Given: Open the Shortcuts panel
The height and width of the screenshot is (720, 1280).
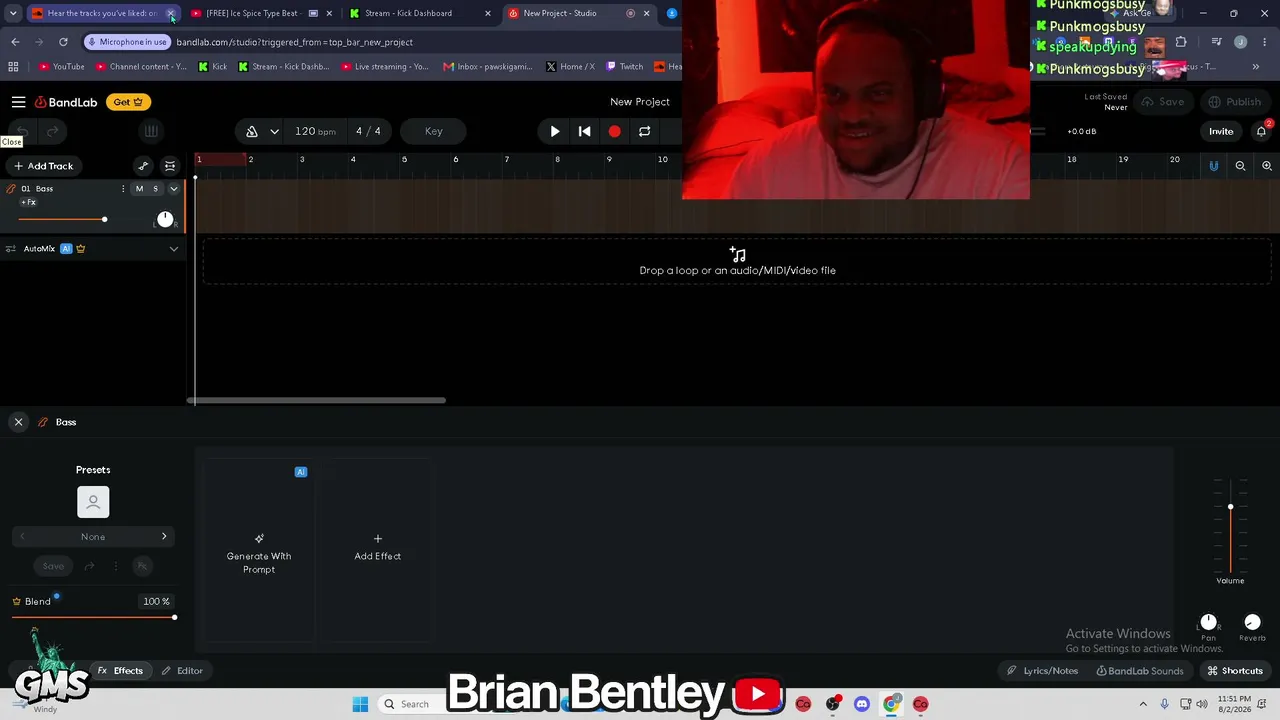Looking at the screenshot, I should (1235, 671).
